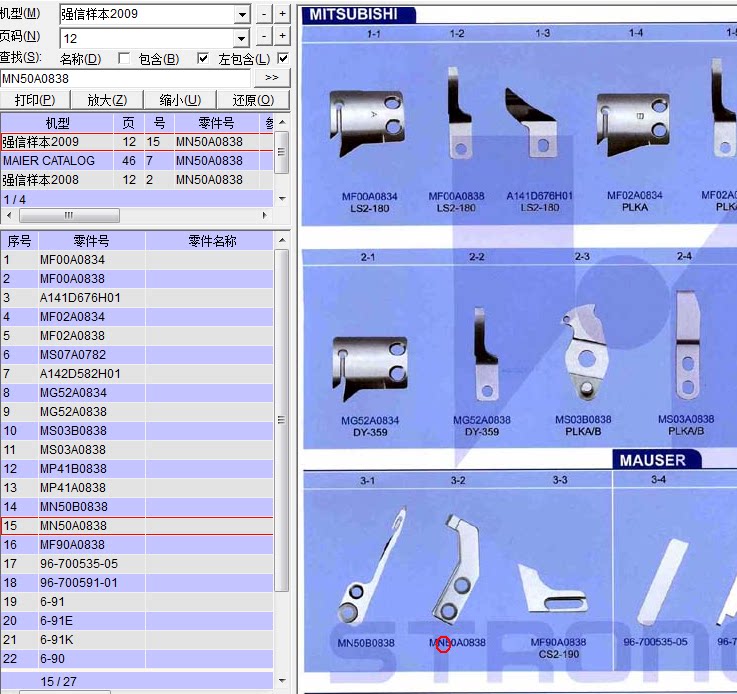Click results list scroll up arrow

pyautogui.click(x=282, y=122)
